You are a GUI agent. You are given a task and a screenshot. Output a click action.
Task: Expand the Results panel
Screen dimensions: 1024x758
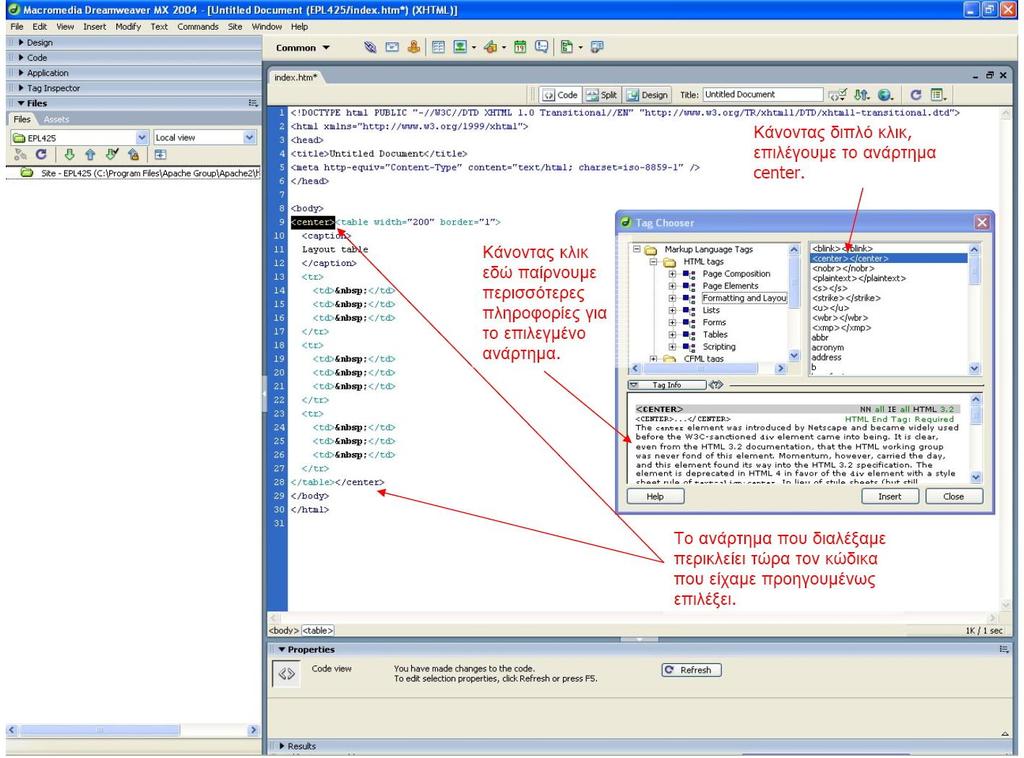pos(282,746)
